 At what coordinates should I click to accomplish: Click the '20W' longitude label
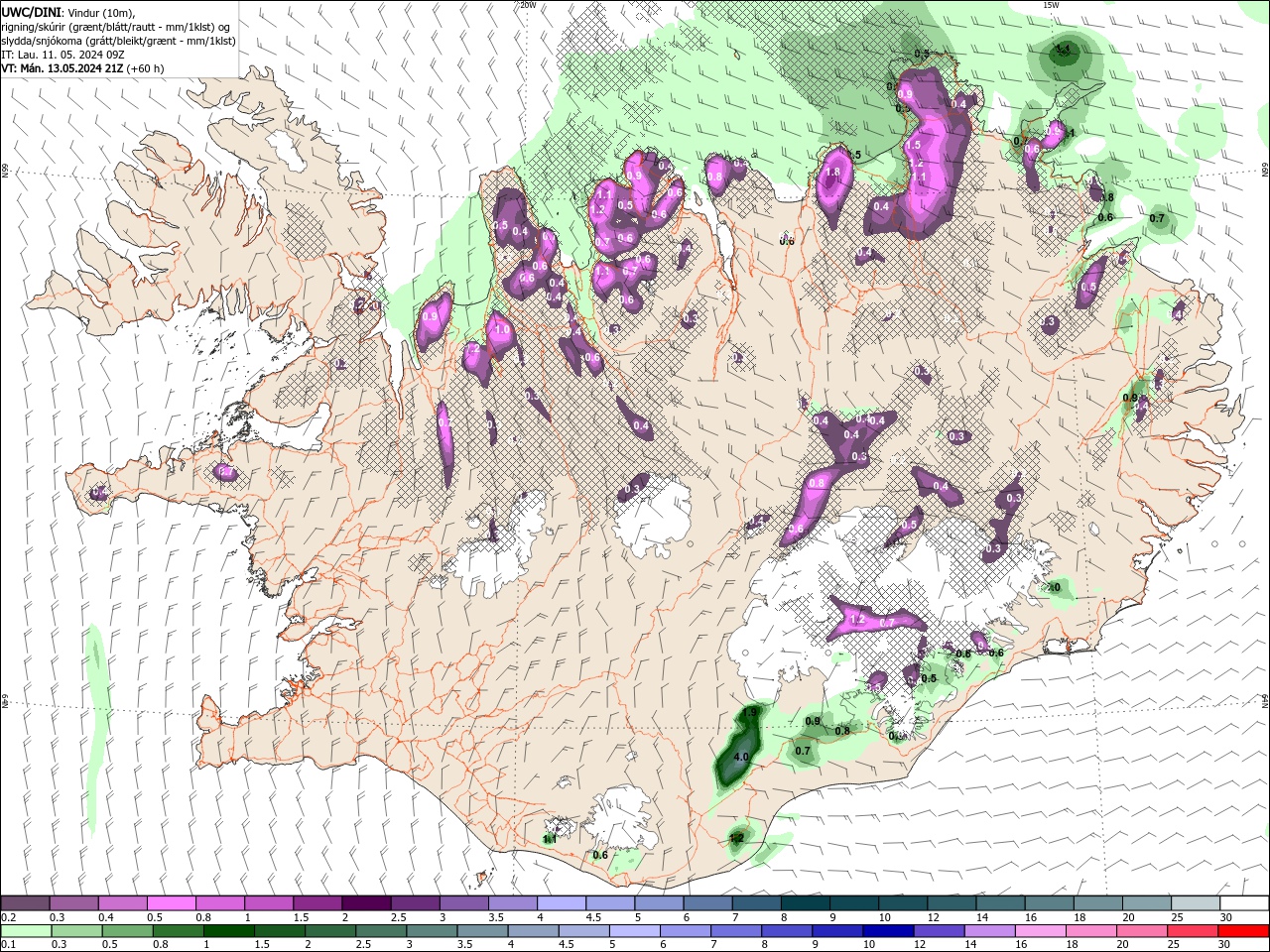pyautogui.click(x=527, y=5)
